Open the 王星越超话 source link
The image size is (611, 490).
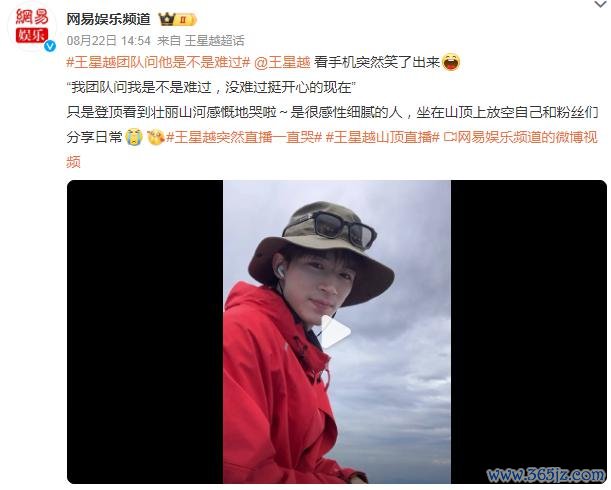pyautogui.click(x=214, y=41)
